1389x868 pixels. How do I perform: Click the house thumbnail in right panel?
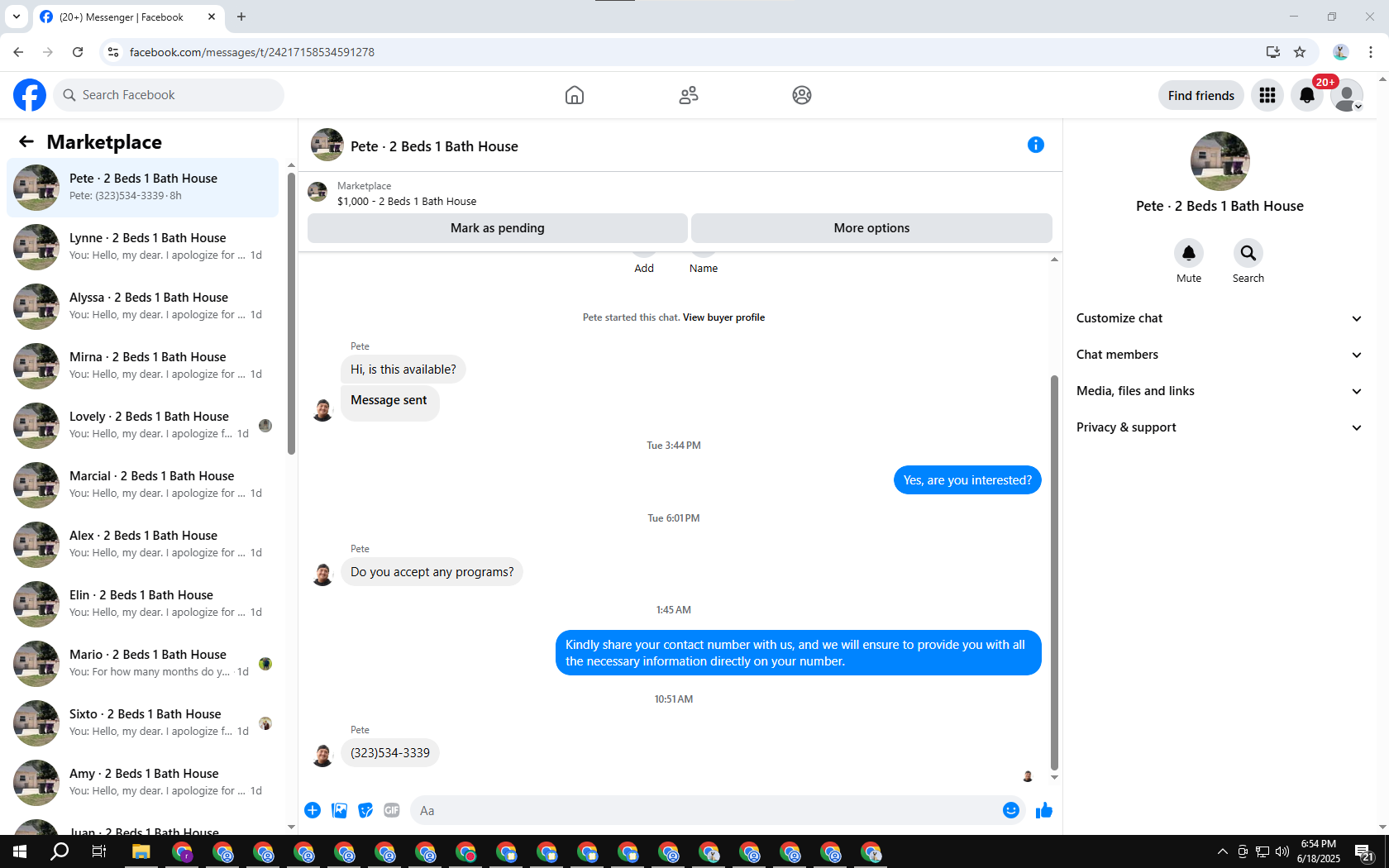[x=1220, y=161]
